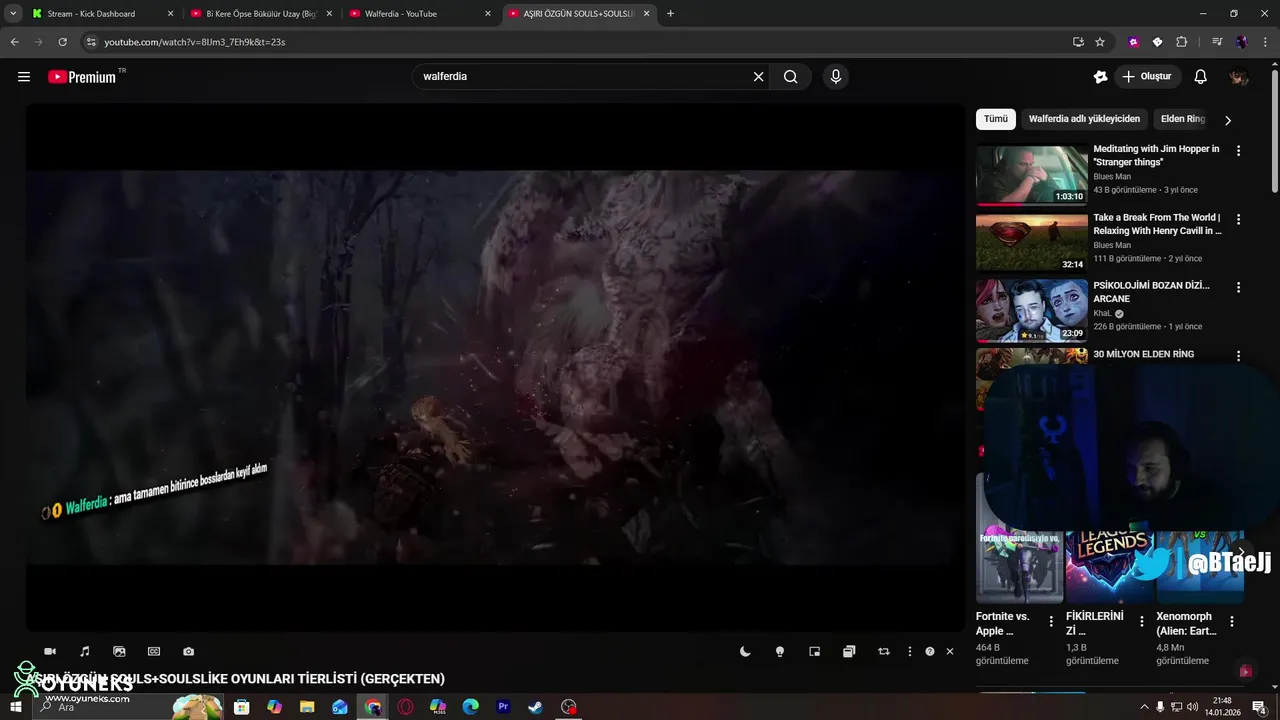
Task: Open Chrome extensions puzzle icon
Action: (x=1182, y=42)
